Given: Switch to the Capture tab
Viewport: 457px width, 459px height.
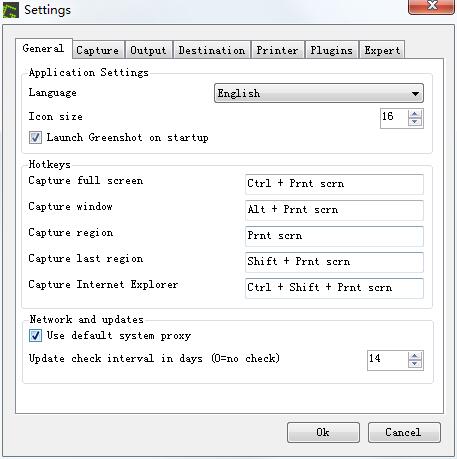Looking at the screenshot, I should pyautogui.click(x=98, y=50).
